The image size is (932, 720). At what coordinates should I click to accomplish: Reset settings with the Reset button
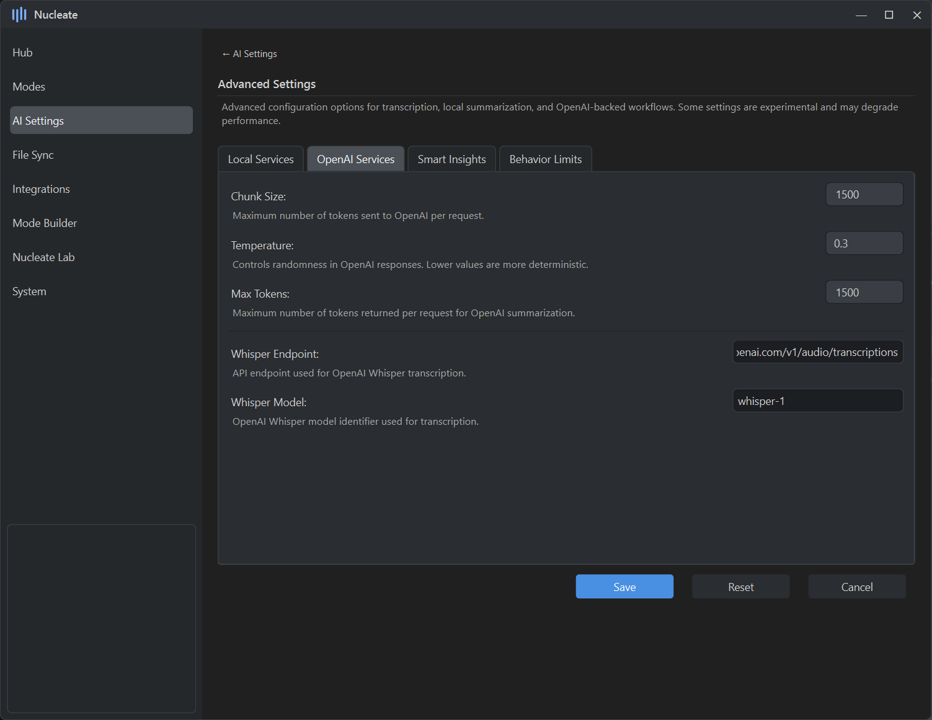pyautogui.click(x=740, y=587)
